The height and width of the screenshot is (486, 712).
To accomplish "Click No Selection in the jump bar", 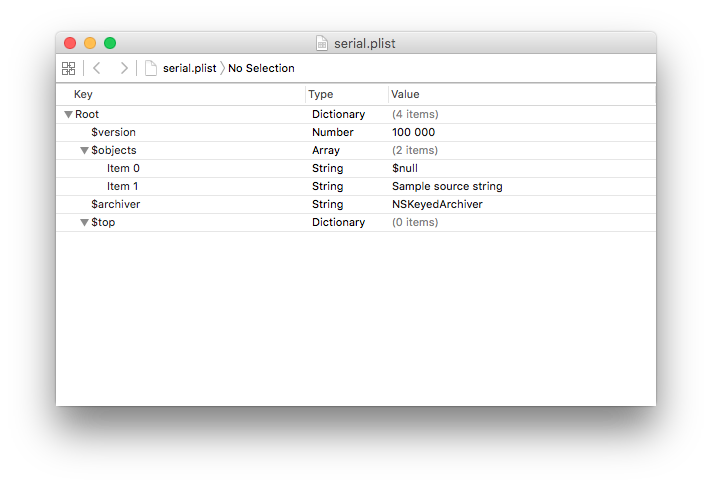I will pos(261,68).
